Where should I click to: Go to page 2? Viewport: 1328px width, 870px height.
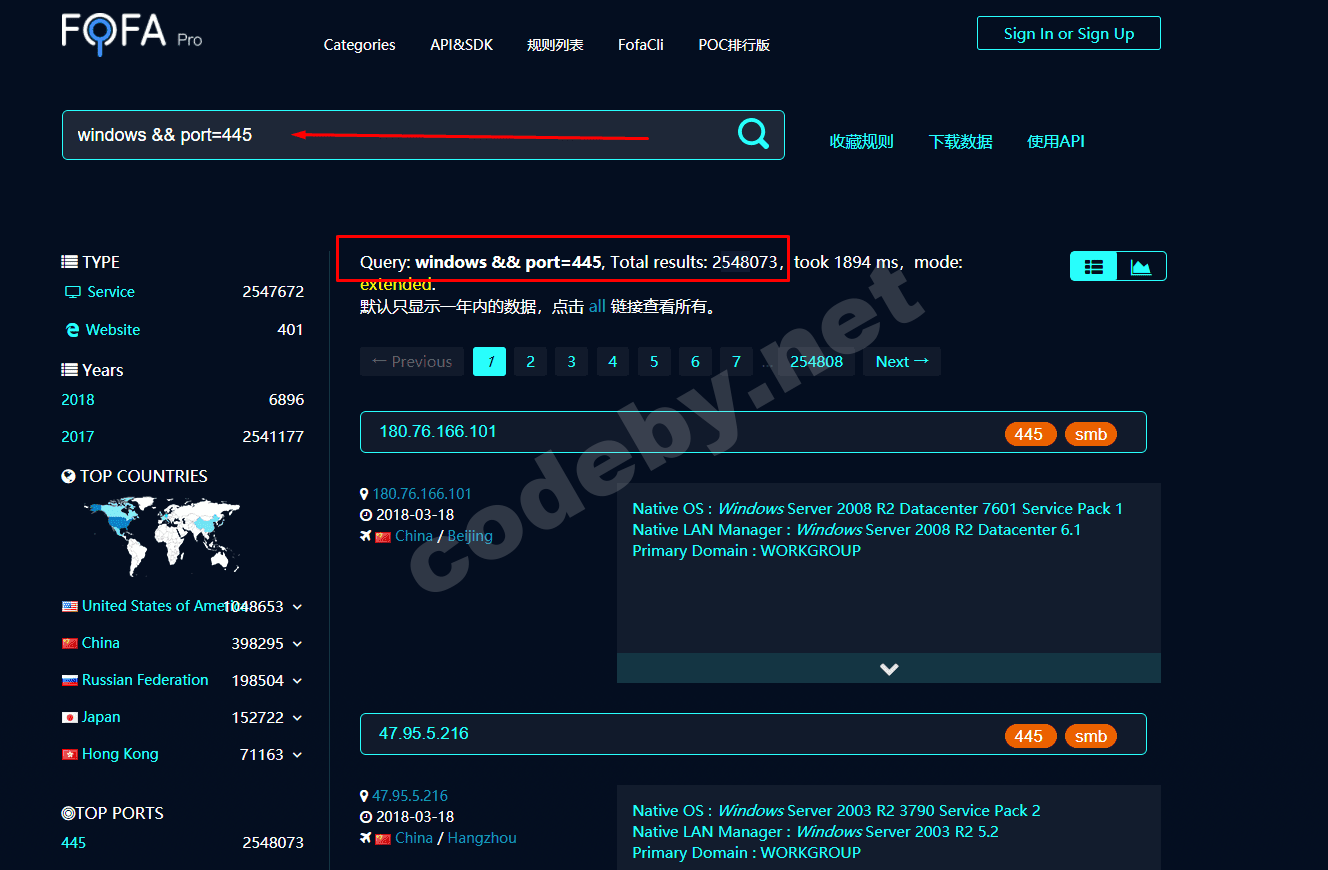point(531,362)
